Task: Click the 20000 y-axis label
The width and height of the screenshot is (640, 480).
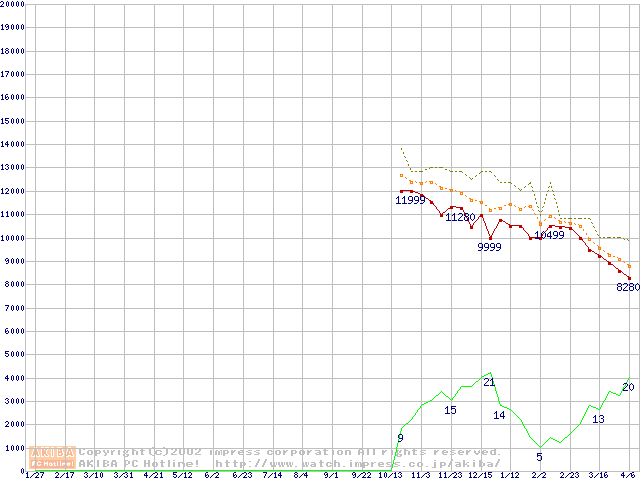Action: (x=12, y=4)
